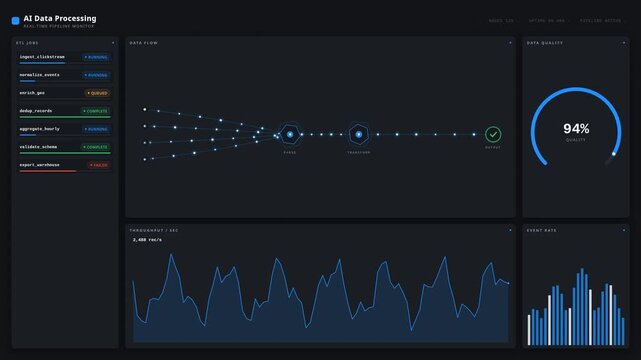Click the Output label under the checkmark
The height and width of the screenshot is (360, 641).
pyautogui.click(x=493, y=148)
